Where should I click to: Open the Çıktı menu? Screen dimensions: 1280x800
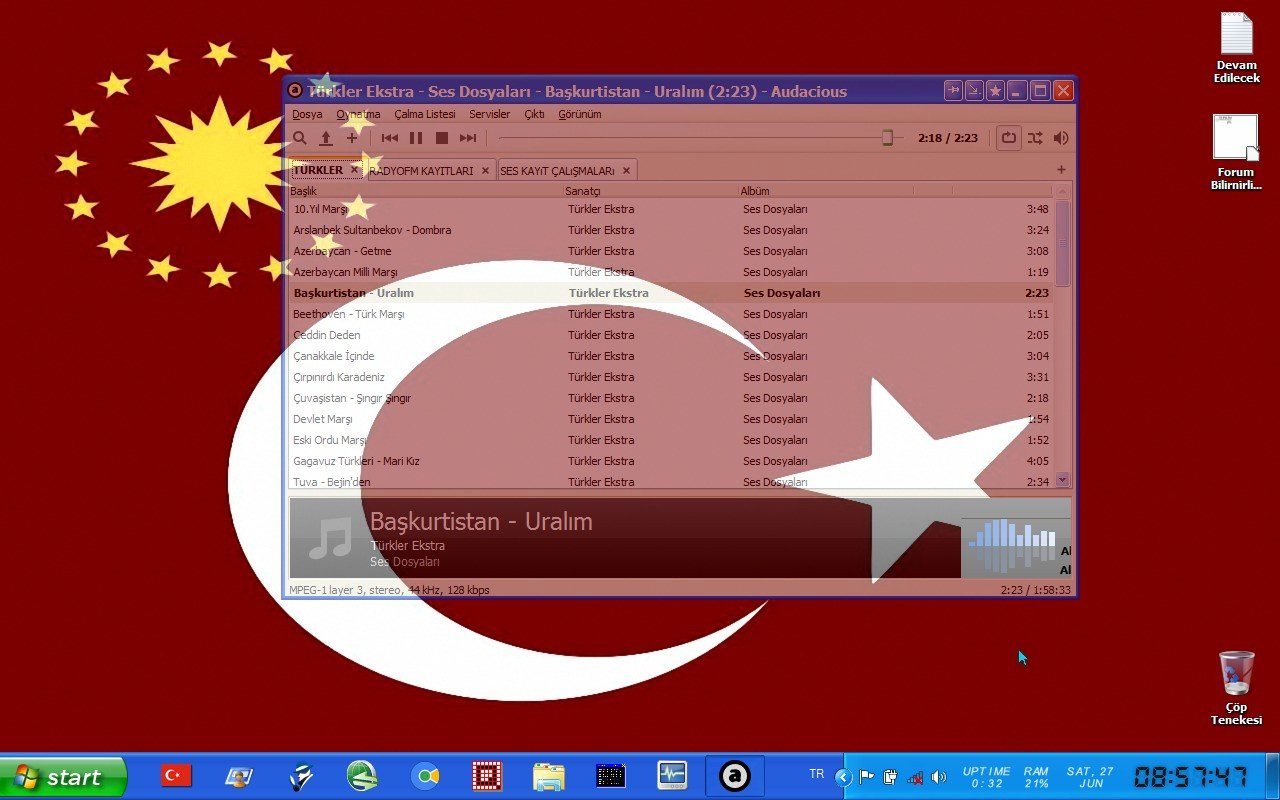click(x=535, y=114)
